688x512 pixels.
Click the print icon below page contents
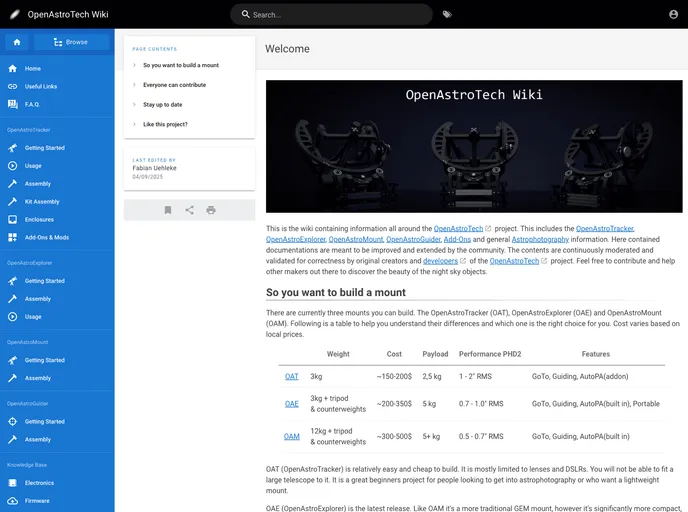[211, 210]
